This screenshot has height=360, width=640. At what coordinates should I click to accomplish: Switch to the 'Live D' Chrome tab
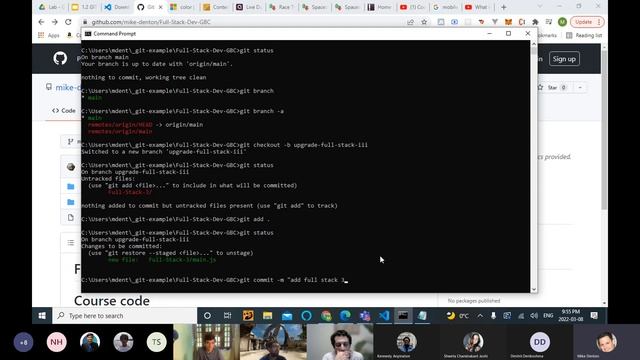coord(249,7)
